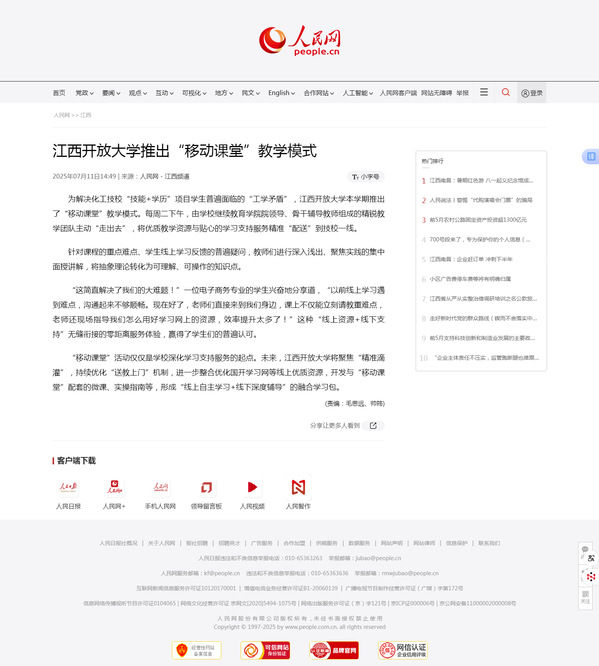Click the share article icon

[373, 426]
